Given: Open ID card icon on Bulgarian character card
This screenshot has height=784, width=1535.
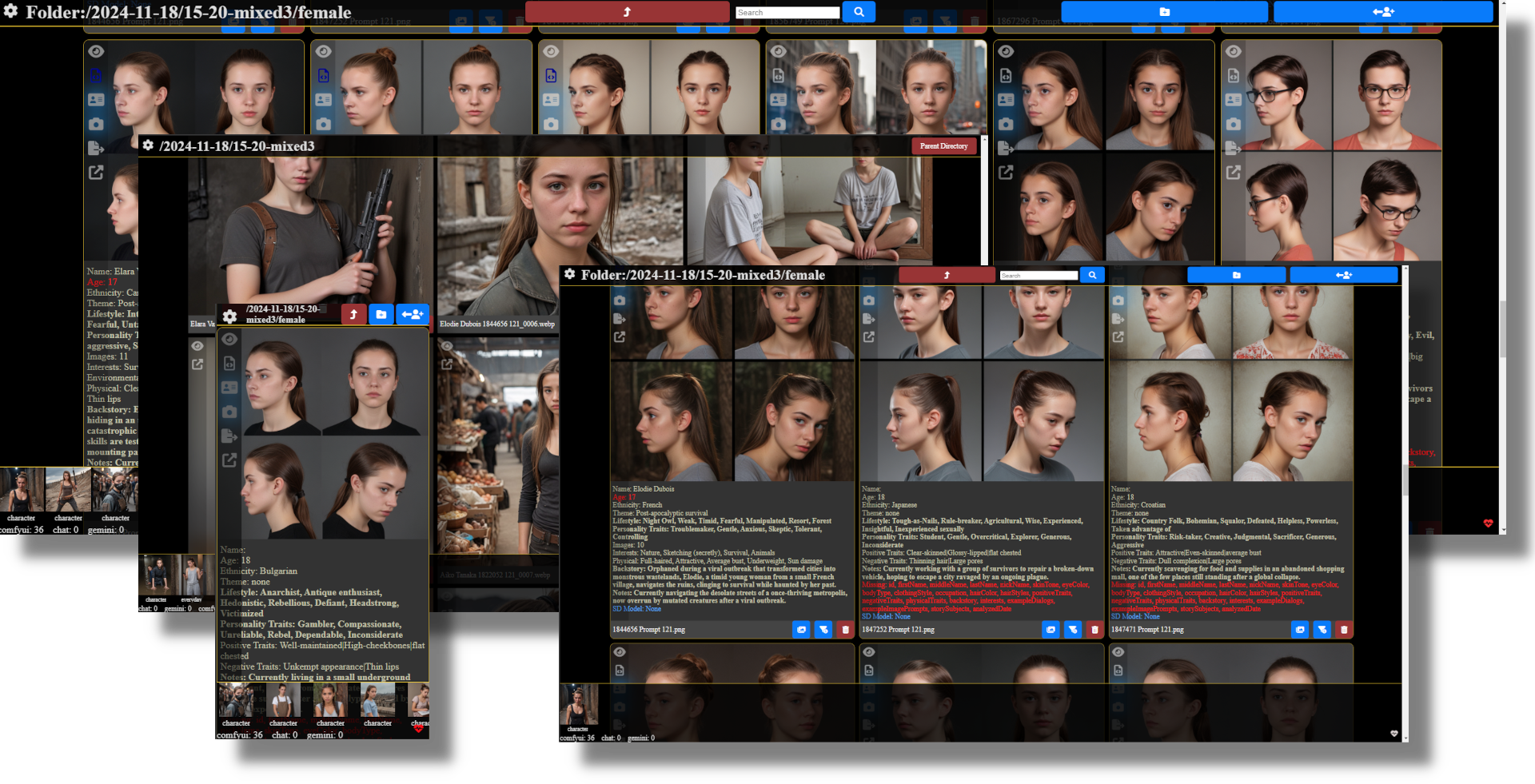Looking at the screenshot, I should [229, 388].
